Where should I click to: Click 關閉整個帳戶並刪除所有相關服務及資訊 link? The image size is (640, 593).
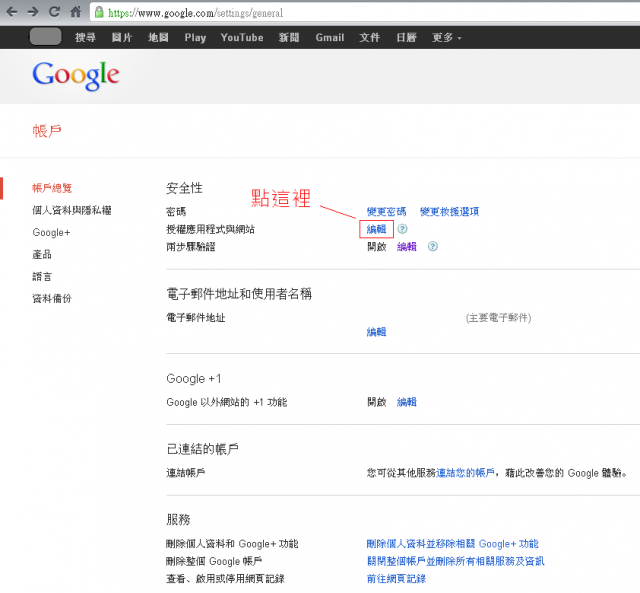[x=455, y=561]
